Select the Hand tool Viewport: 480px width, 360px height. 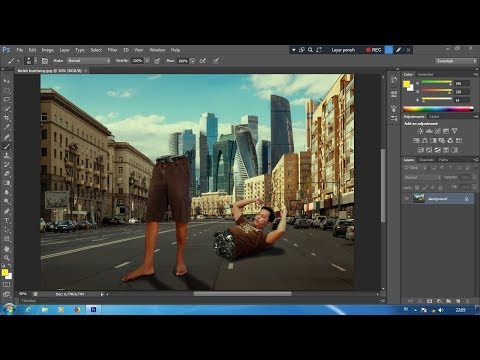[7, 249]
